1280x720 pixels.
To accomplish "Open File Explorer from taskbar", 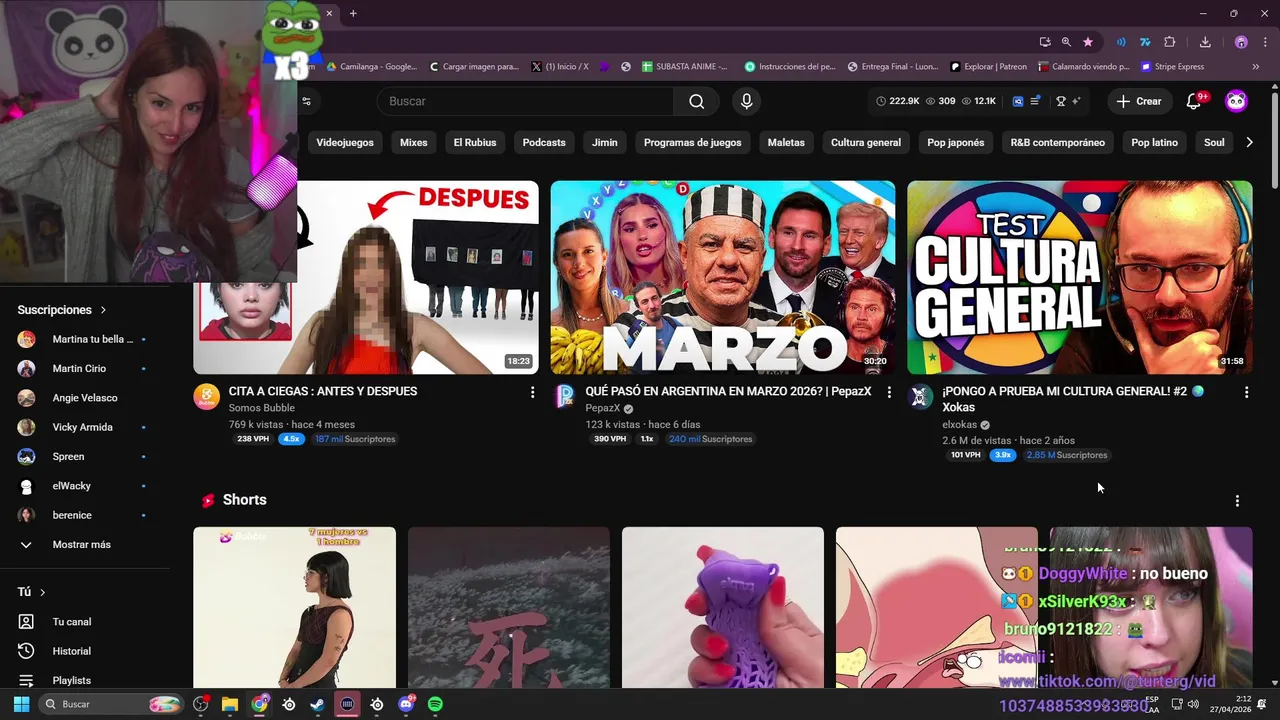I will click(x=229, y=704).
